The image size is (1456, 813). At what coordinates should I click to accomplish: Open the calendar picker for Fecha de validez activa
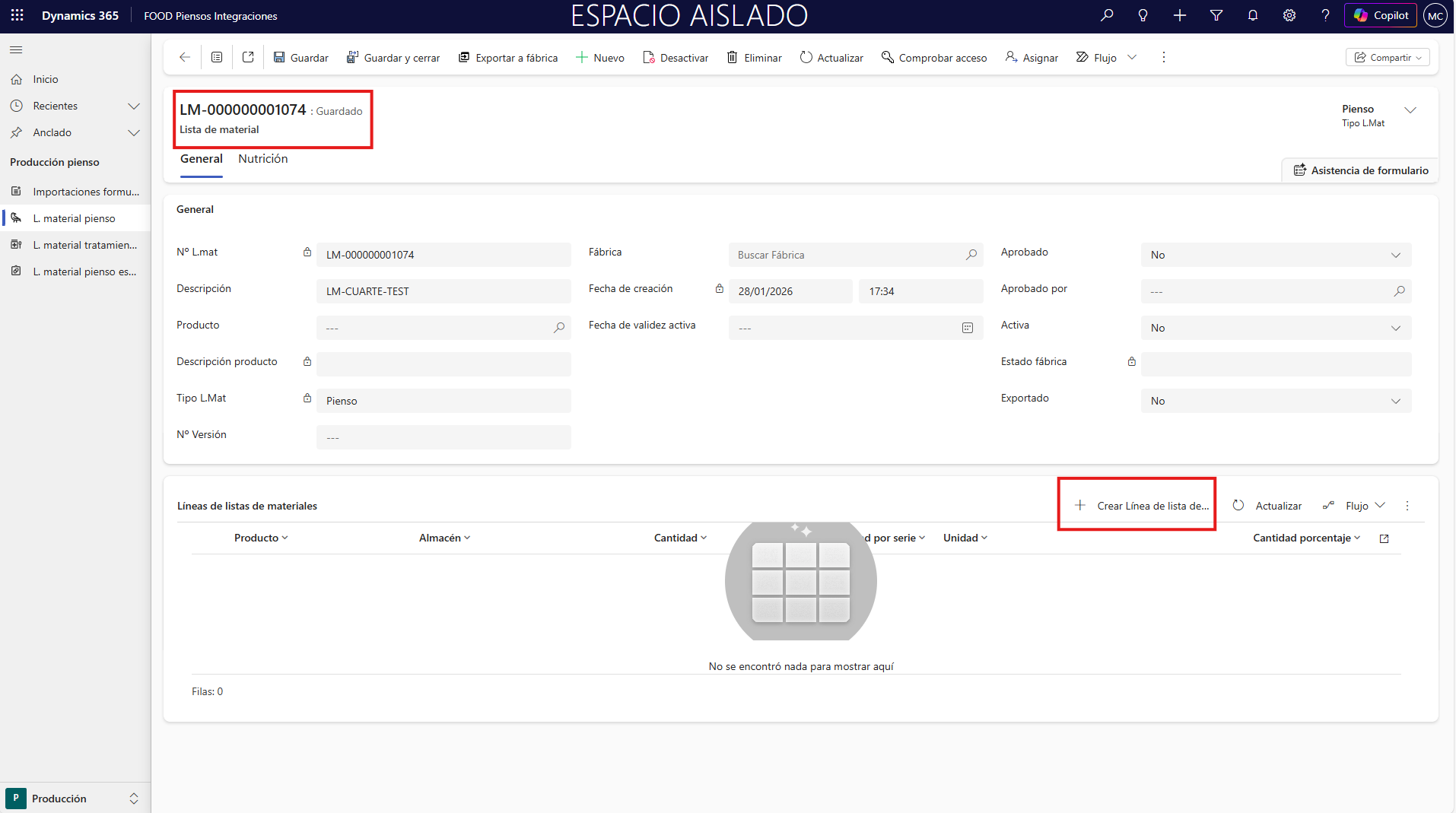click(968, 328)
